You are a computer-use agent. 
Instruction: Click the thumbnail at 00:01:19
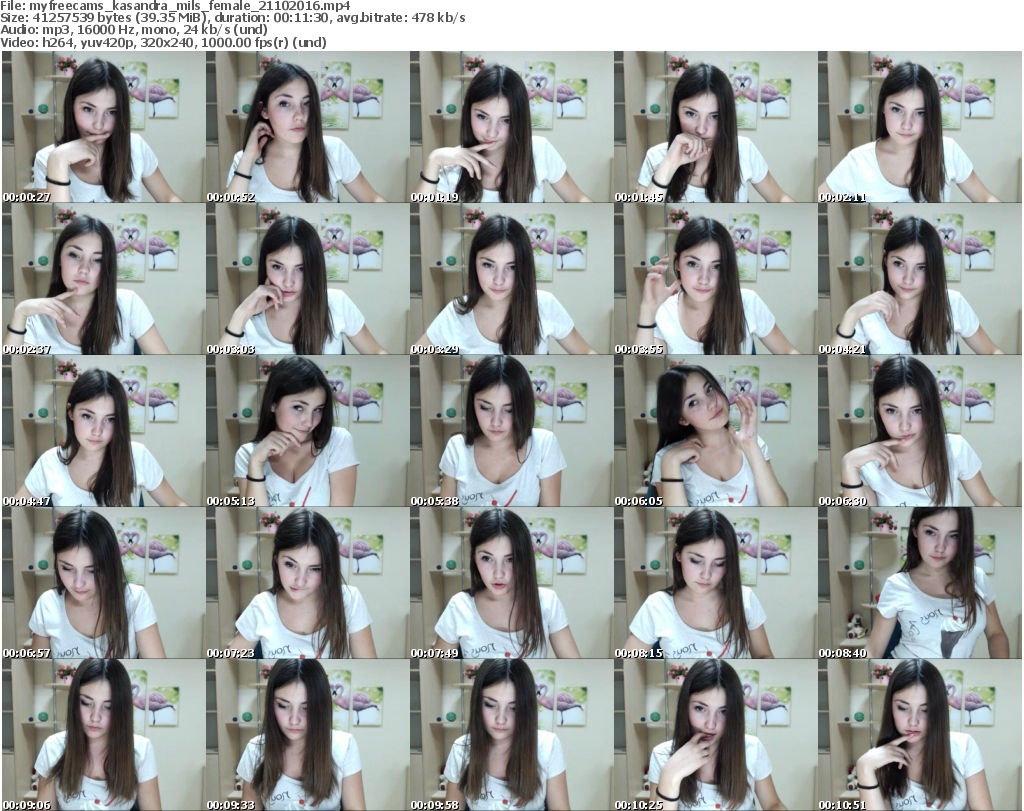pos(511,127)
